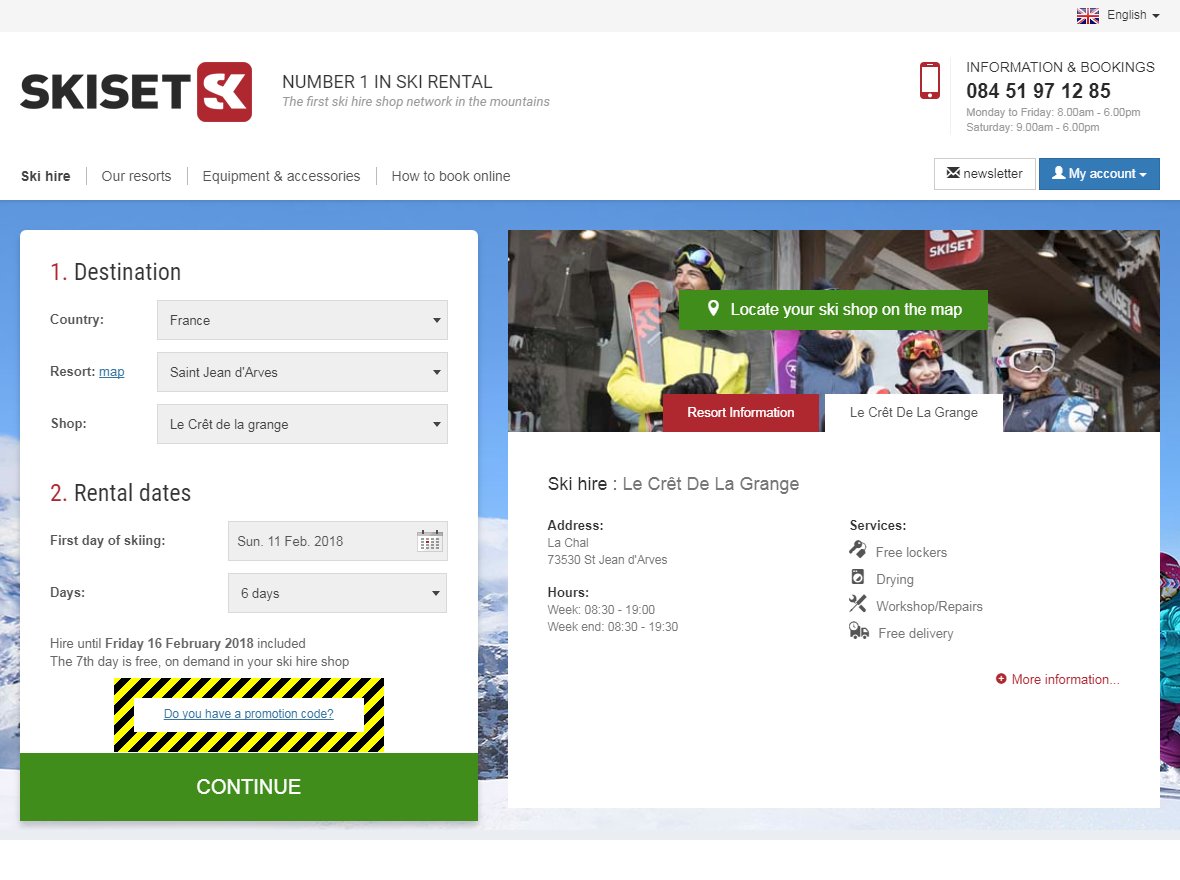Click the Free delivery truck icon
The image size is (1180, 880).
[859, 631]
